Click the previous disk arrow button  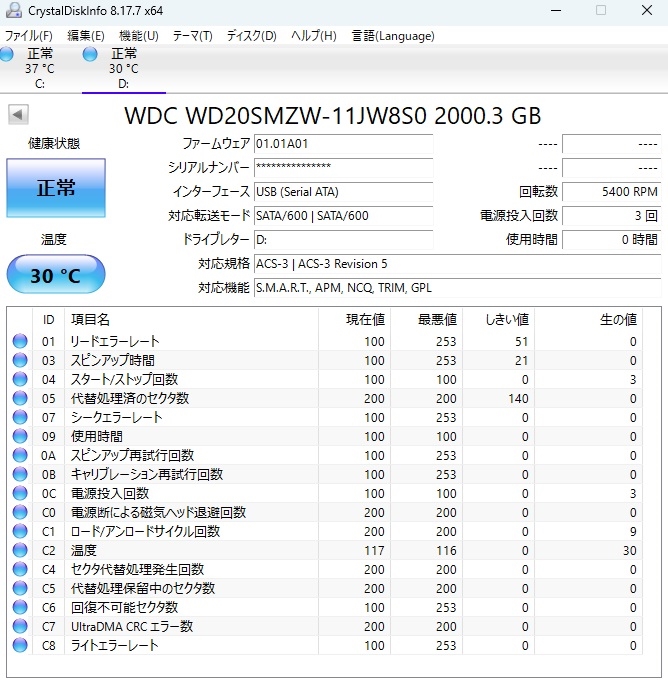pyautogui.click(x=18, y=115)
